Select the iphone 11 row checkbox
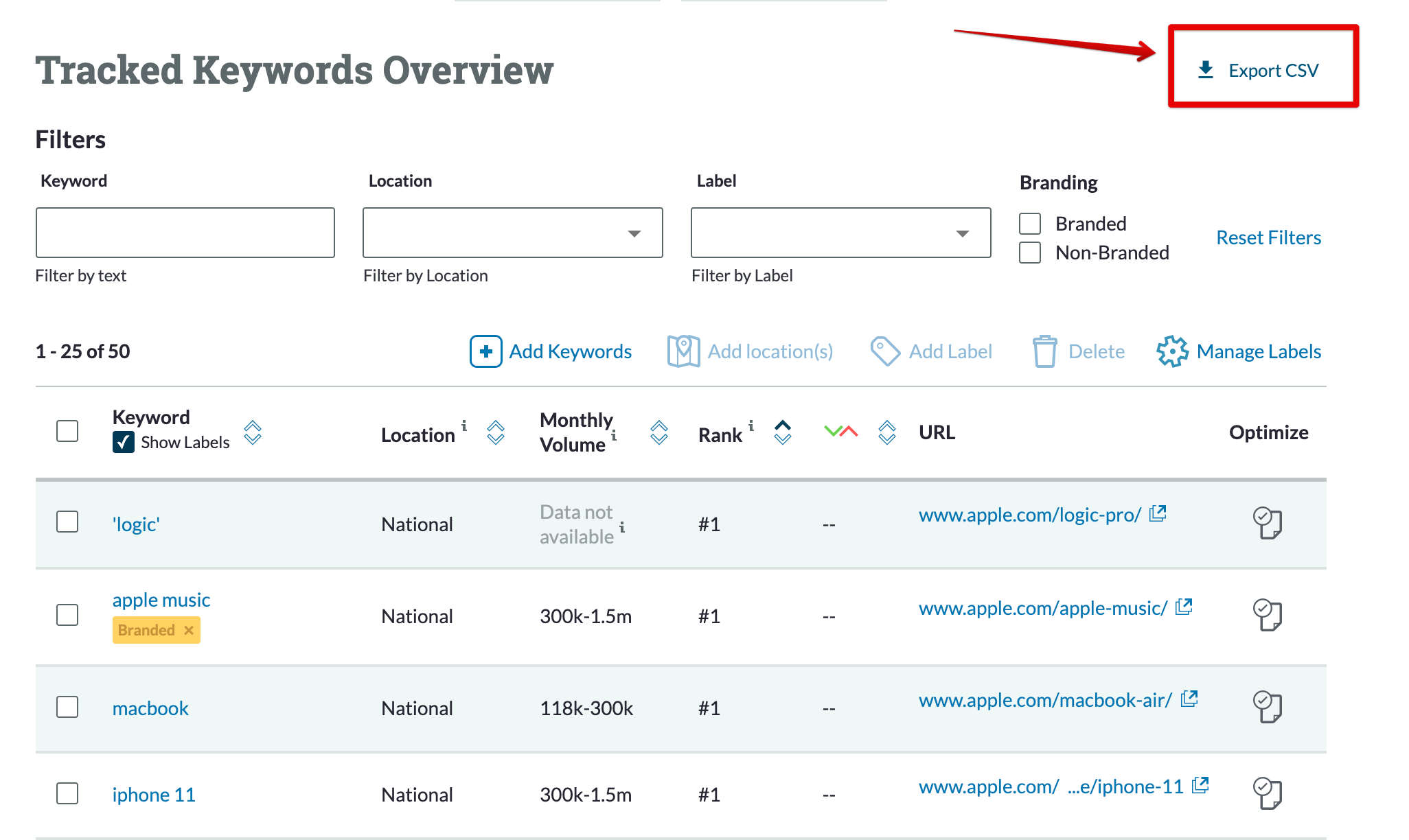The height and width of the screenshot is (840, 1409). pos(67,793)
